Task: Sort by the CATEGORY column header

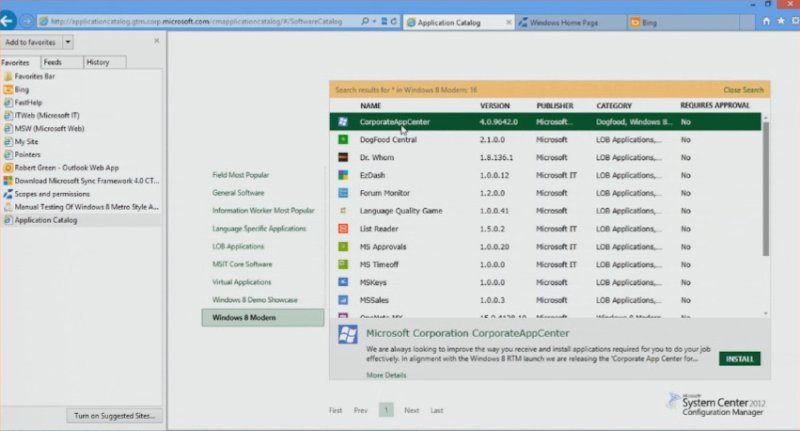Action: [614, 106]
